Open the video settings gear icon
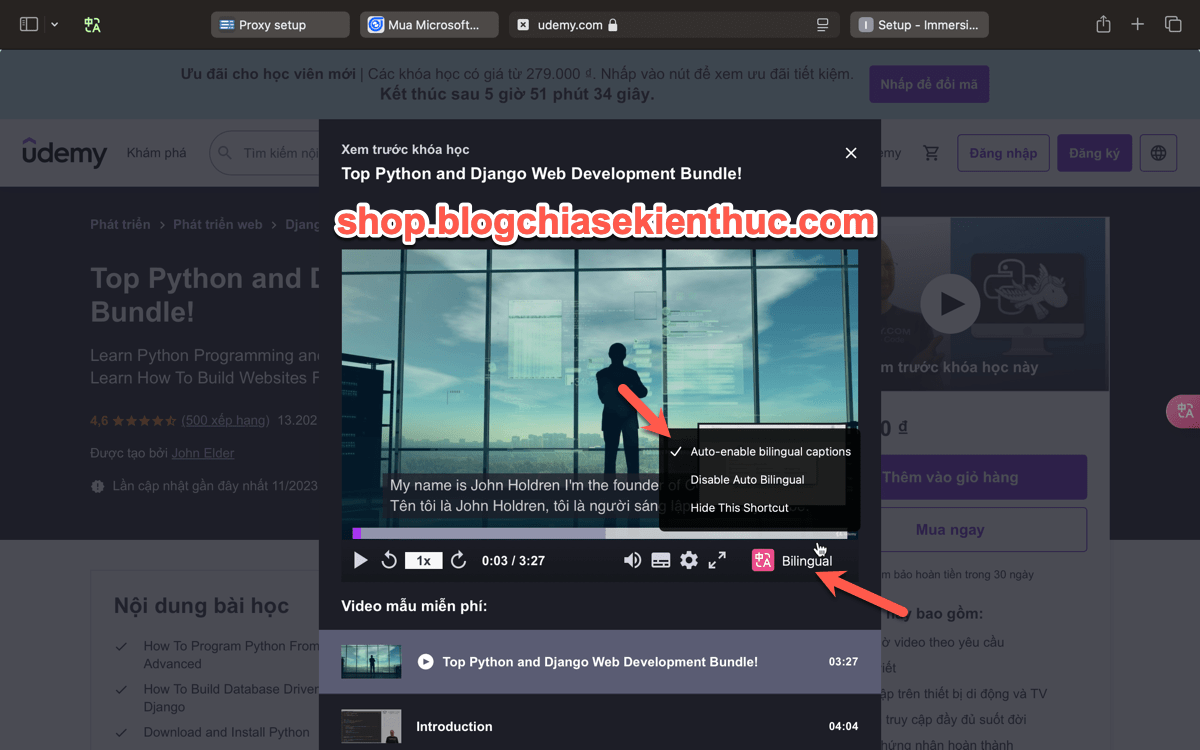 (x=689, y=560)
